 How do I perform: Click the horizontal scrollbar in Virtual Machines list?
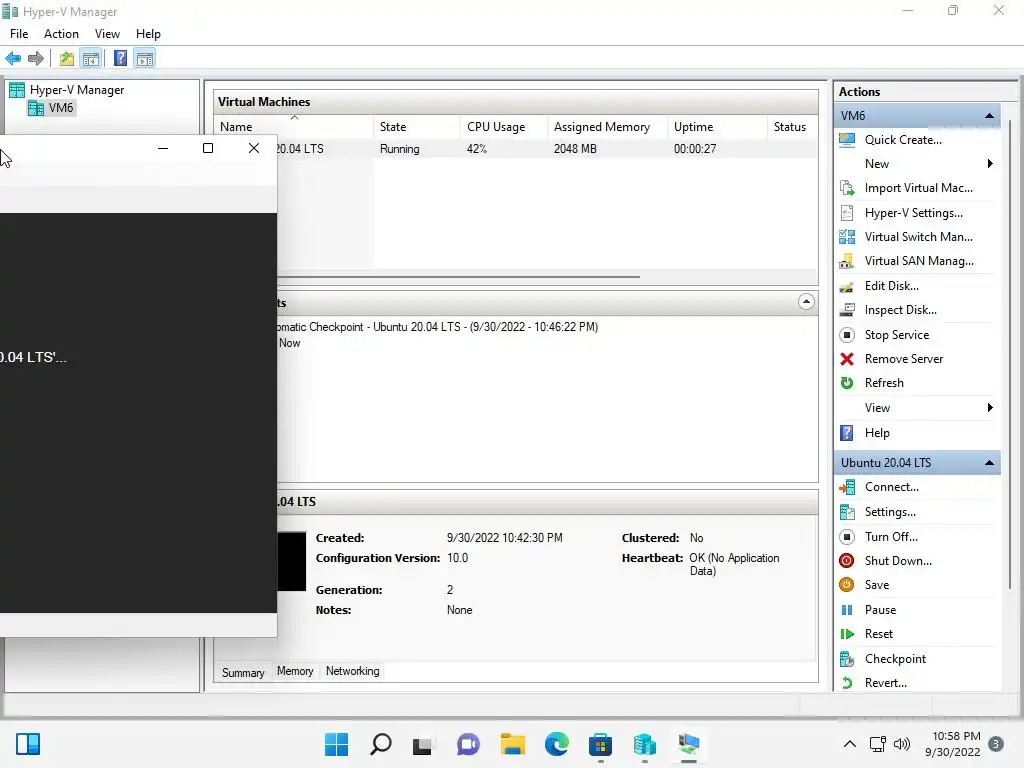(457, 277)
